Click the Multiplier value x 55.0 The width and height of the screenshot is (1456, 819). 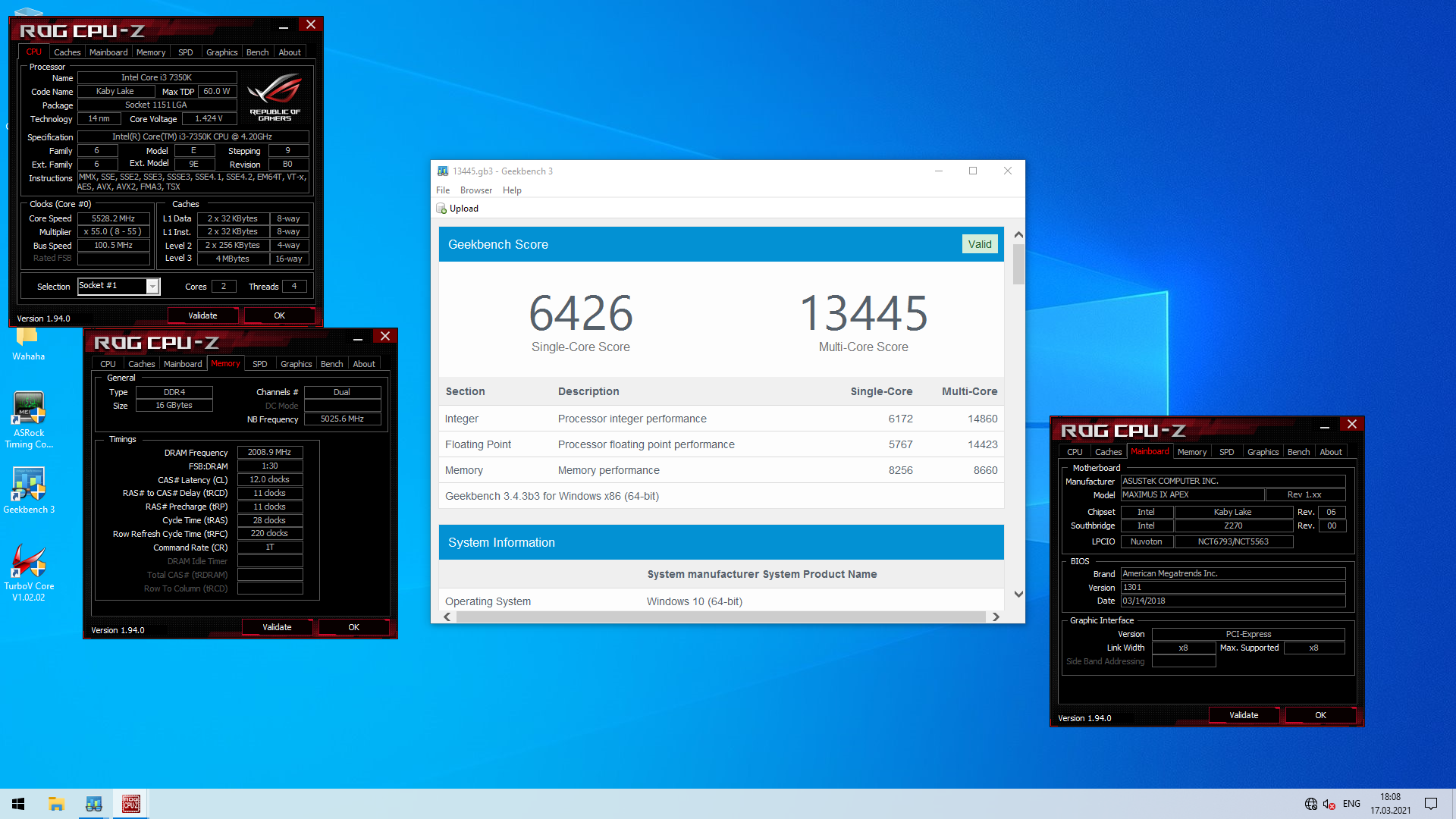click(x=113, y=231)
